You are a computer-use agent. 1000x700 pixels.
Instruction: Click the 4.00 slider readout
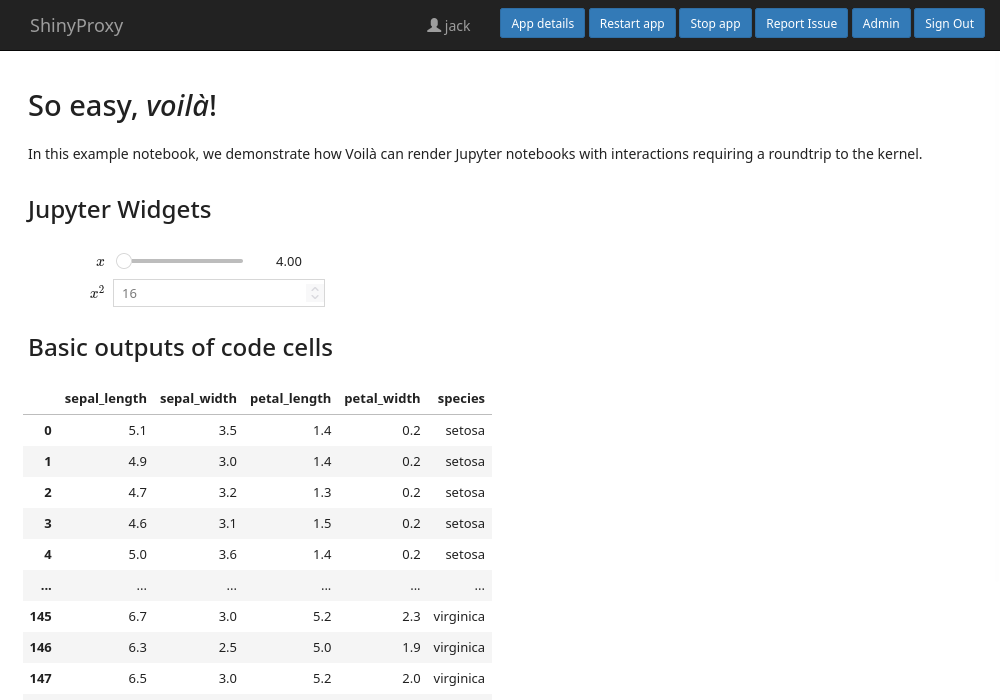(x=288, y=261)
